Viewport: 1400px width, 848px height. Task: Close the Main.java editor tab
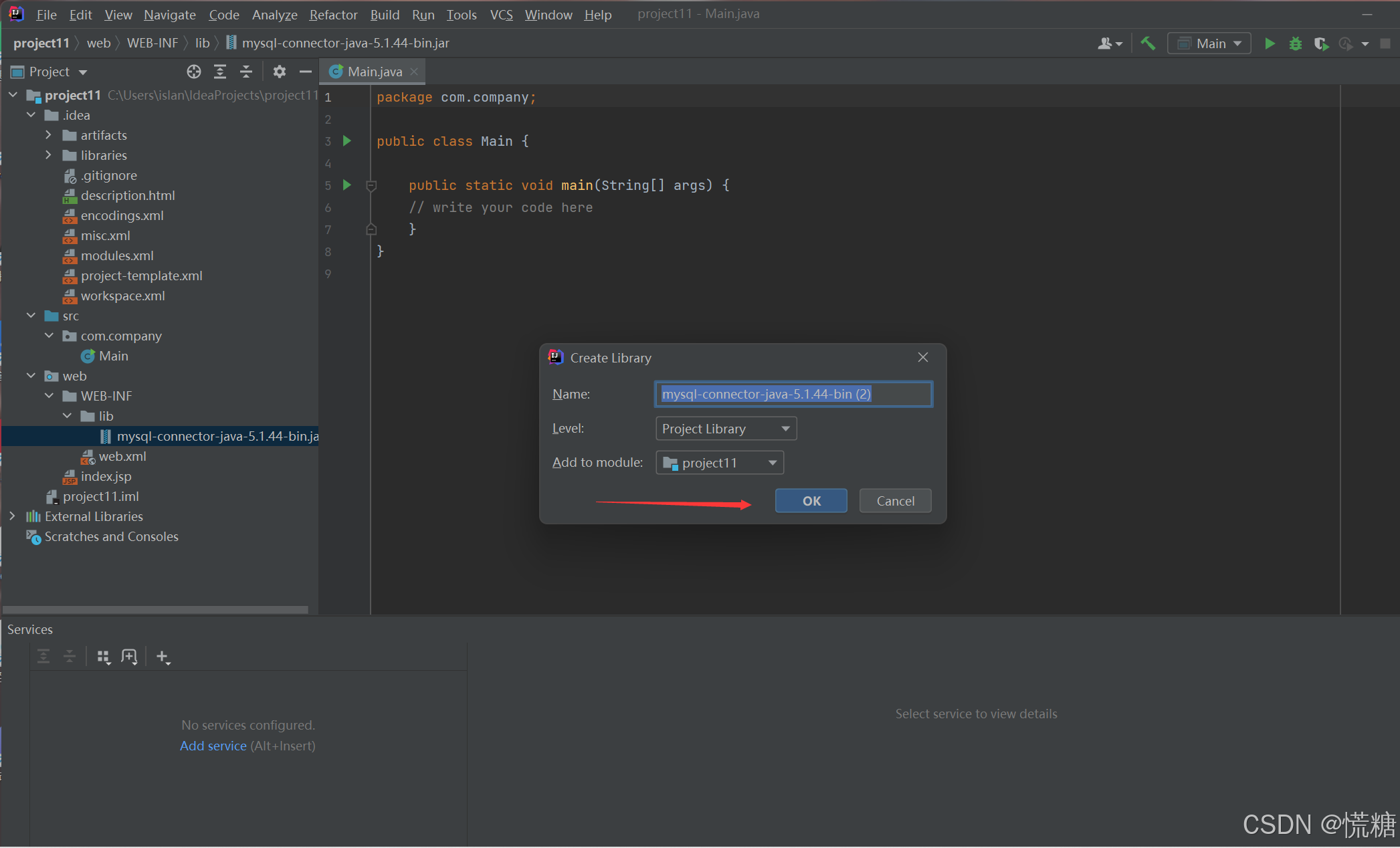(x=414, y=72)
